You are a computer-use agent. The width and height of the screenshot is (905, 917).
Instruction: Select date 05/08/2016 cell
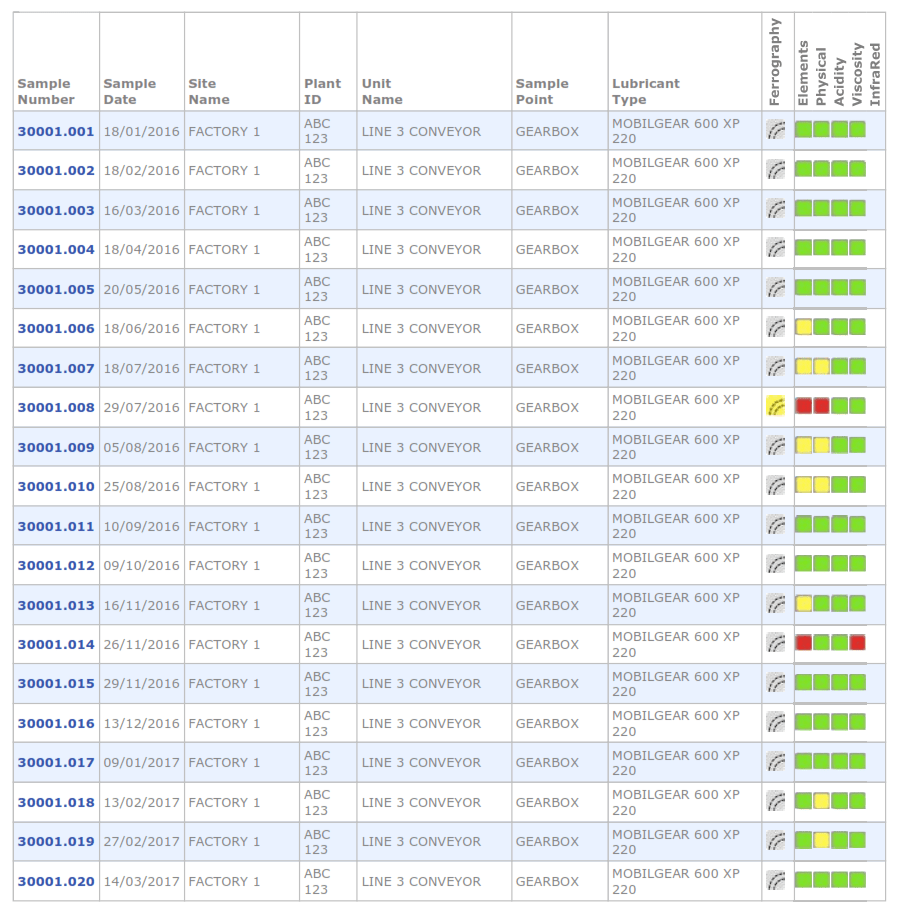[142, 447]
